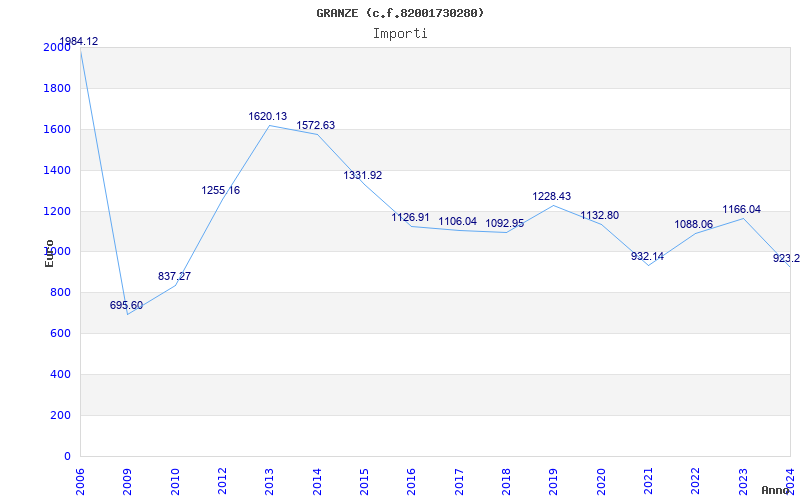Click the 800 y-axis tick label

click(63, 293)
